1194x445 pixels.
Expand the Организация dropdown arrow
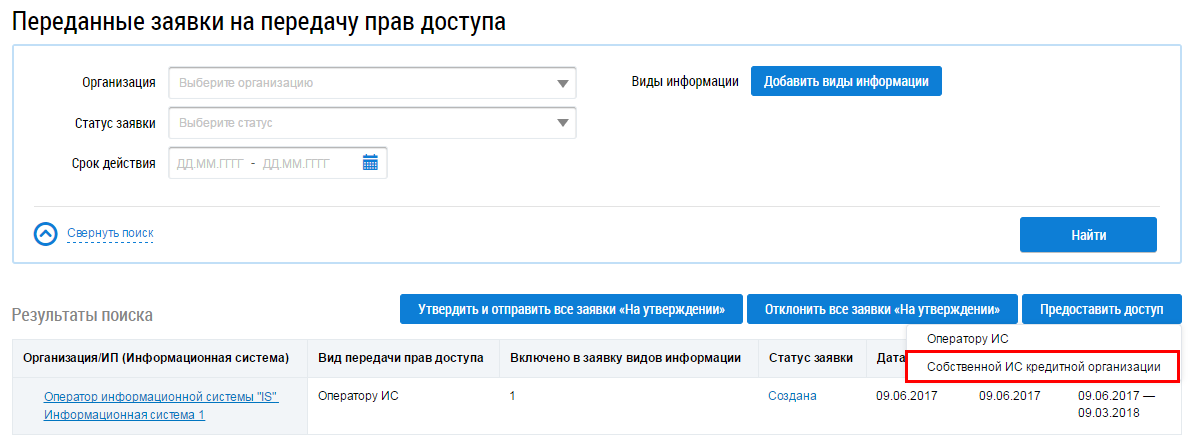pos(562,83)
